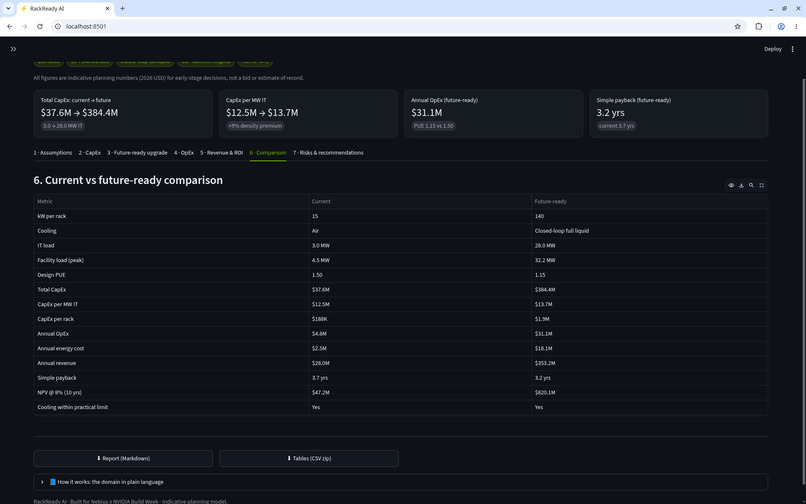806x504 pixels.
Task: Switch to the 2 · CapEx tab
Action: pos(89,153)
